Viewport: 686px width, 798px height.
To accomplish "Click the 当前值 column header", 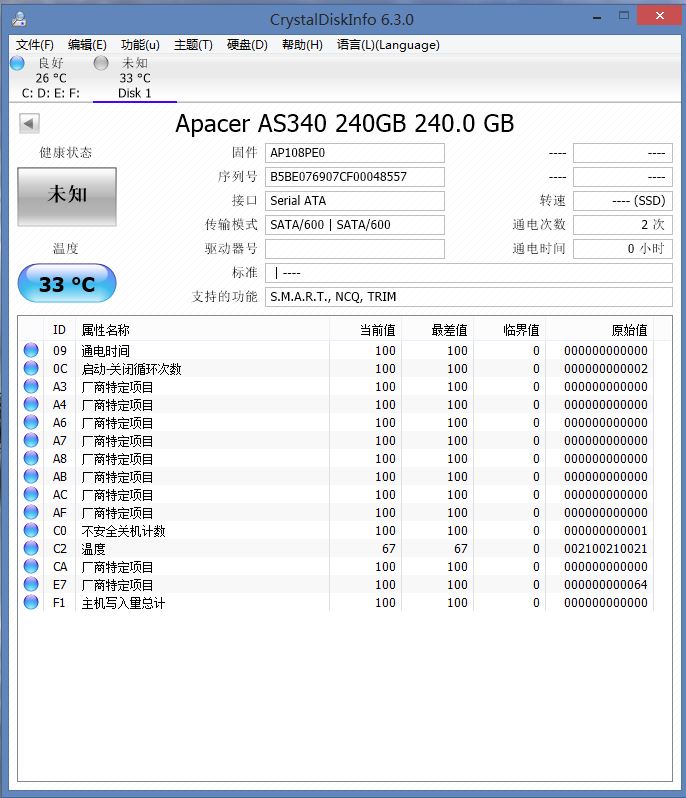I will (365, 330).
